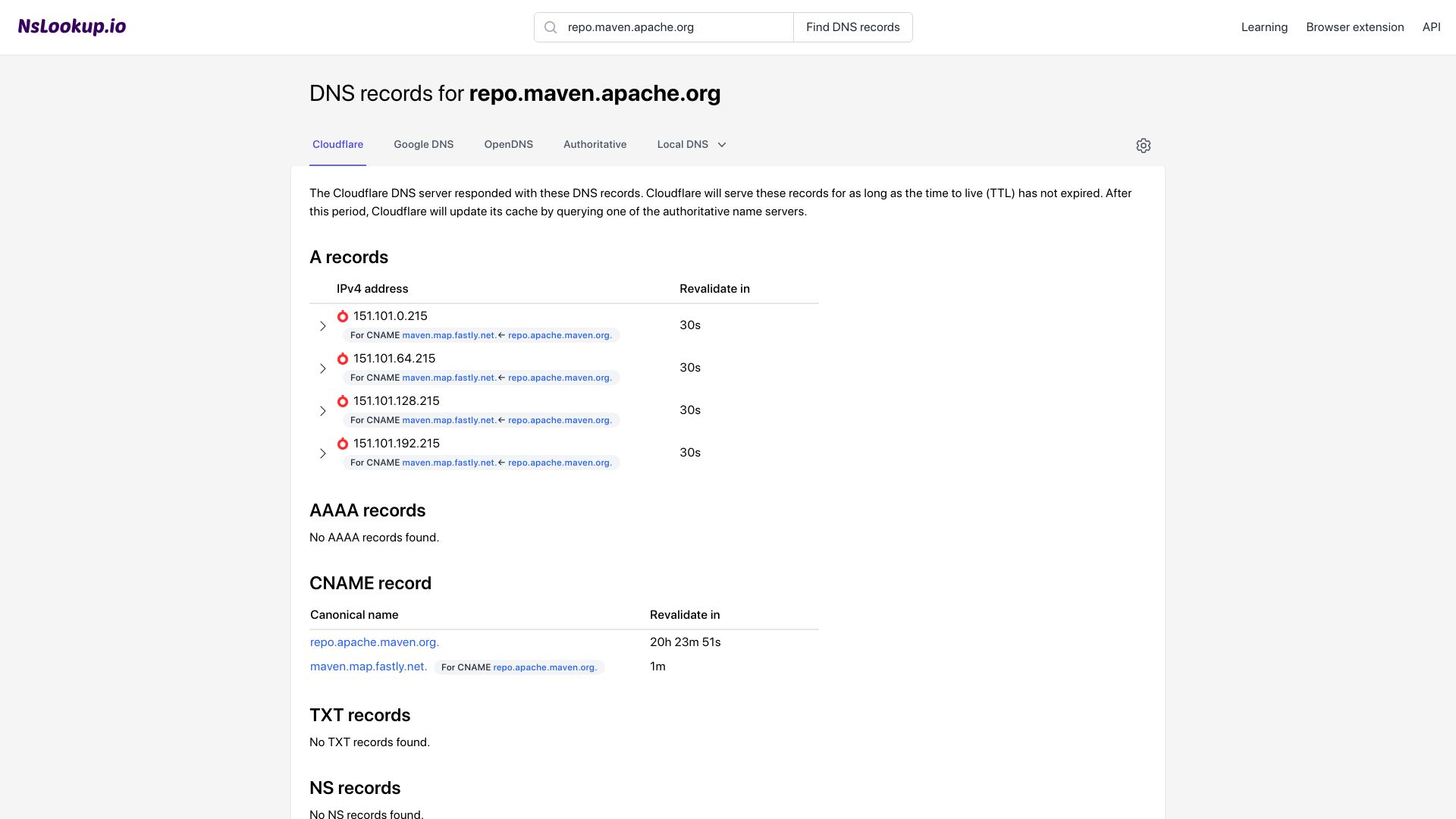Click repo.apache.maven.org. under 151.101.192.215

pos(560,463)
